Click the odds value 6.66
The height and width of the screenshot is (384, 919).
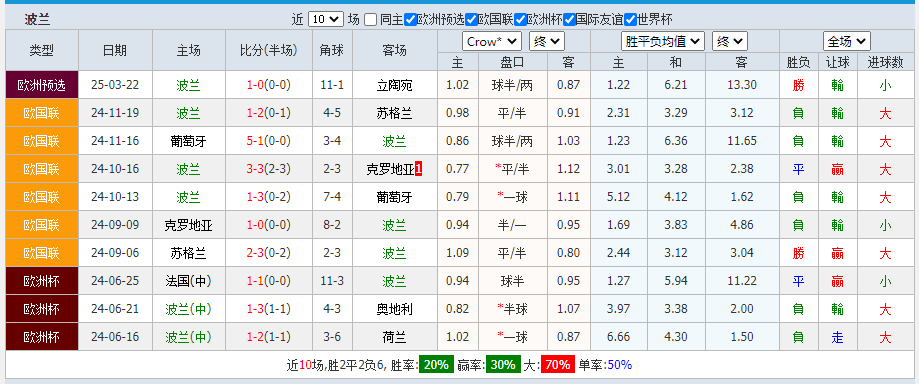click(619, 337)
